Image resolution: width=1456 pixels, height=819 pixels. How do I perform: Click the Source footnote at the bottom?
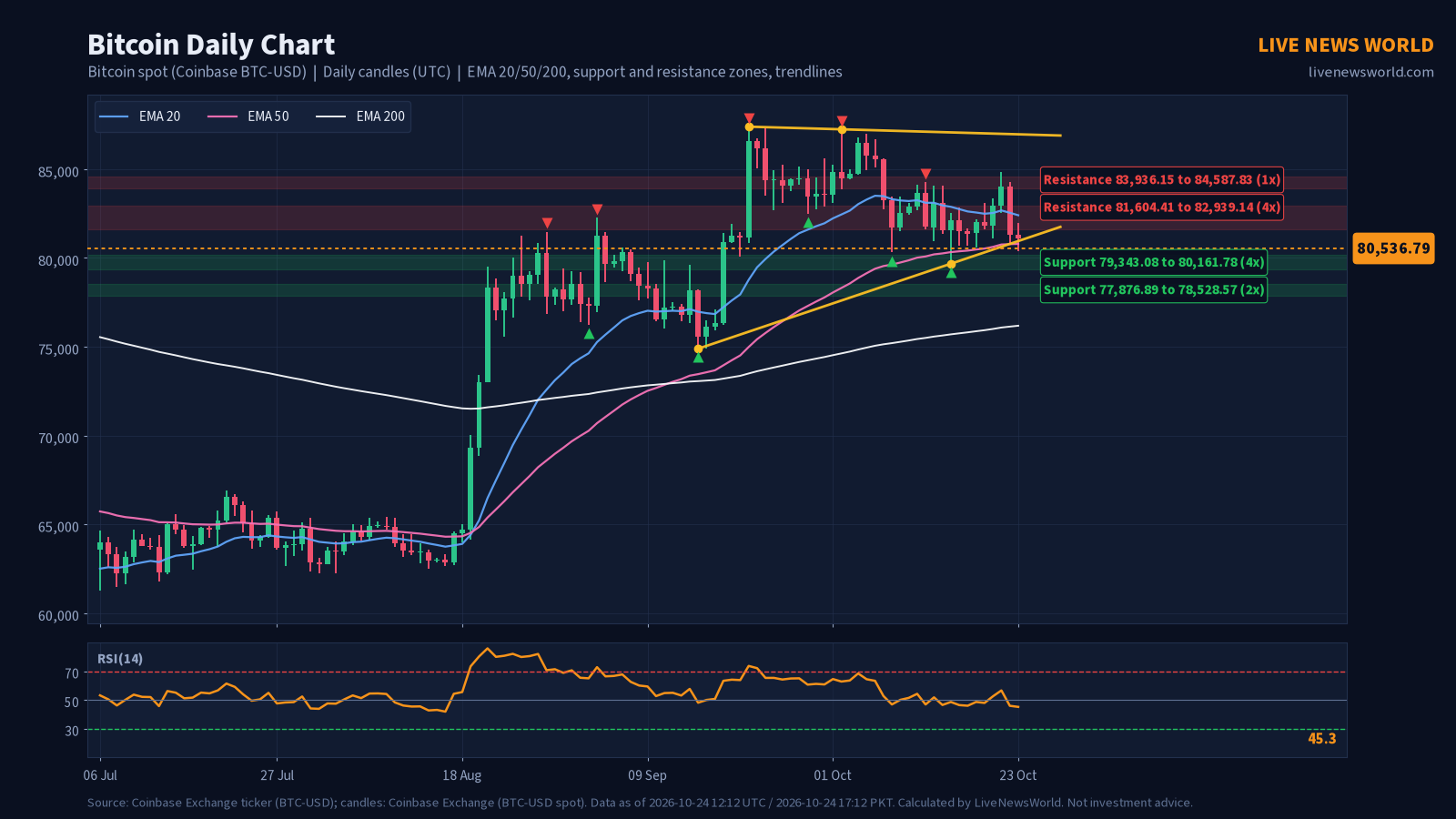[x=640, y=803]
